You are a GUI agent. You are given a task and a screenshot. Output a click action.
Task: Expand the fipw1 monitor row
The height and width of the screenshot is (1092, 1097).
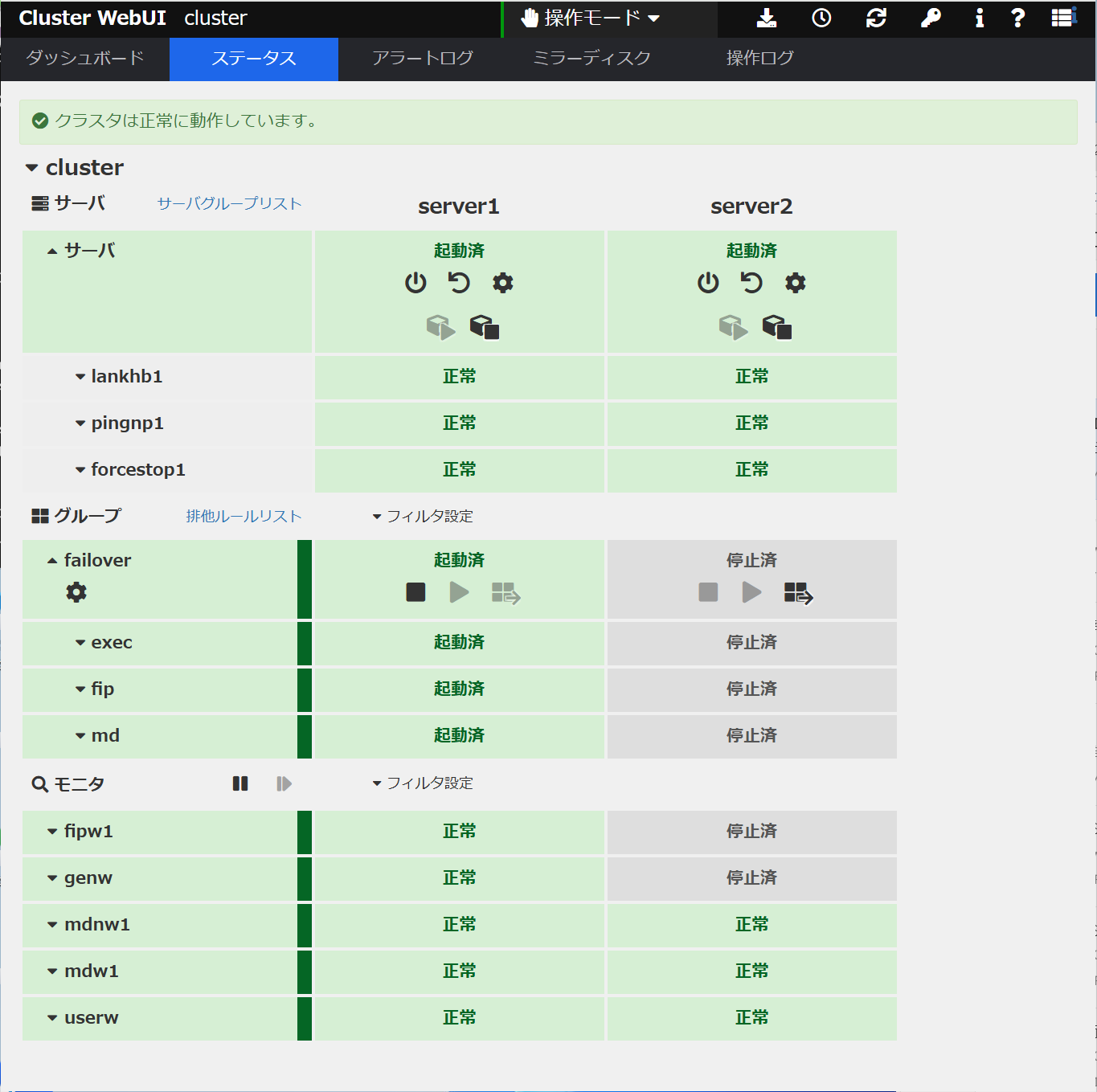(x=52, y=832)
